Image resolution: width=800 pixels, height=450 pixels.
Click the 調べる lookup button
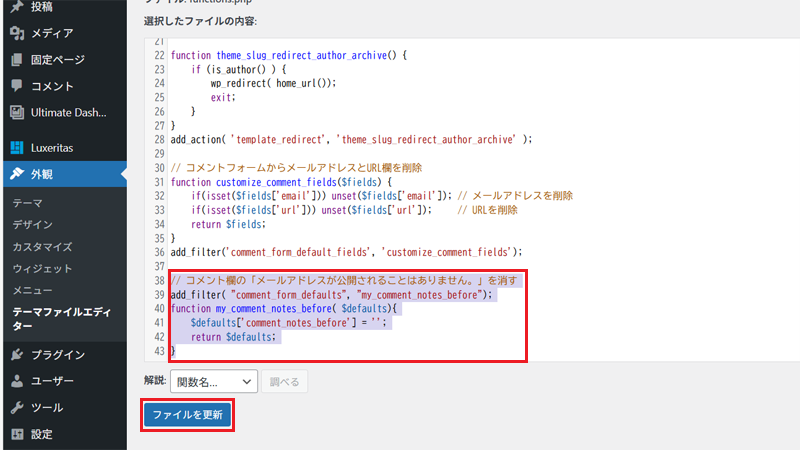(x=286, y=381)
